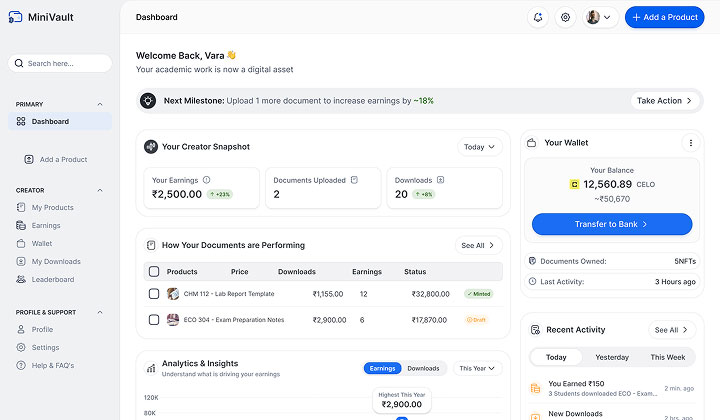Screen dimensions: 720x420
Task: Open the settings gear icon in header
Action: [x=565, y=17]
